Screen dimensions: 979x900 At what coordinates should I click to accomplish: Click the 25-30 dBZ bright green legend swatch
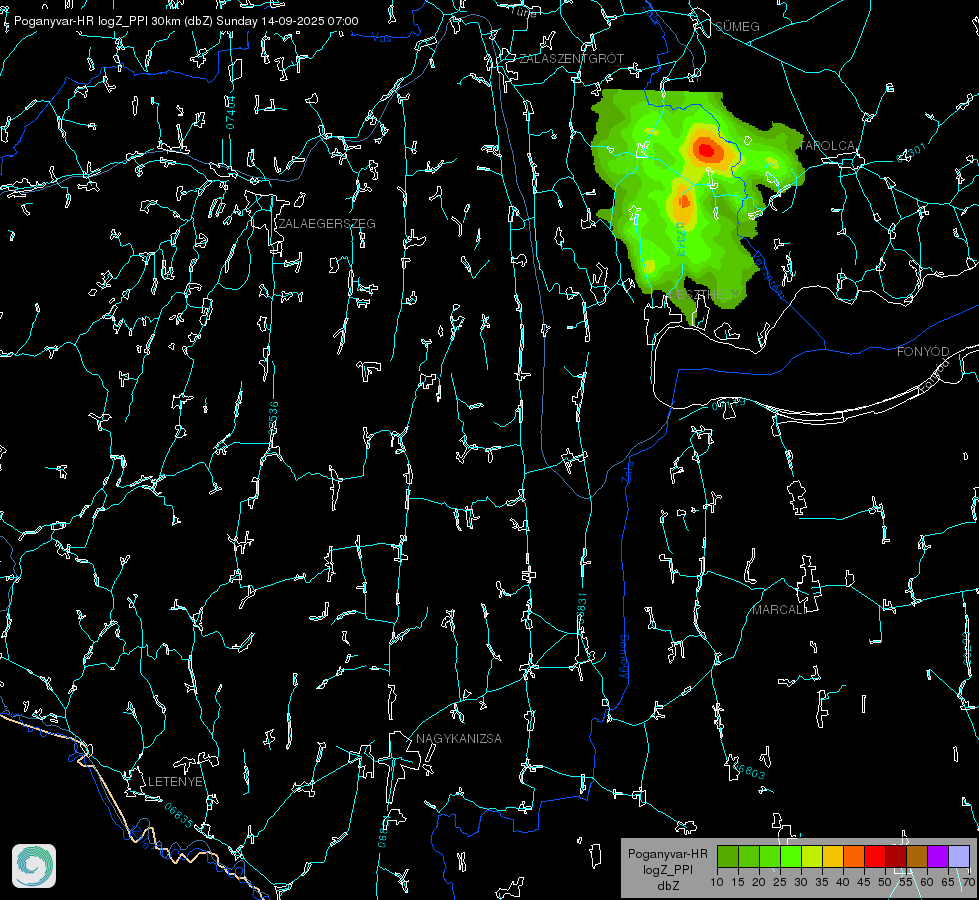pos(791,856)
